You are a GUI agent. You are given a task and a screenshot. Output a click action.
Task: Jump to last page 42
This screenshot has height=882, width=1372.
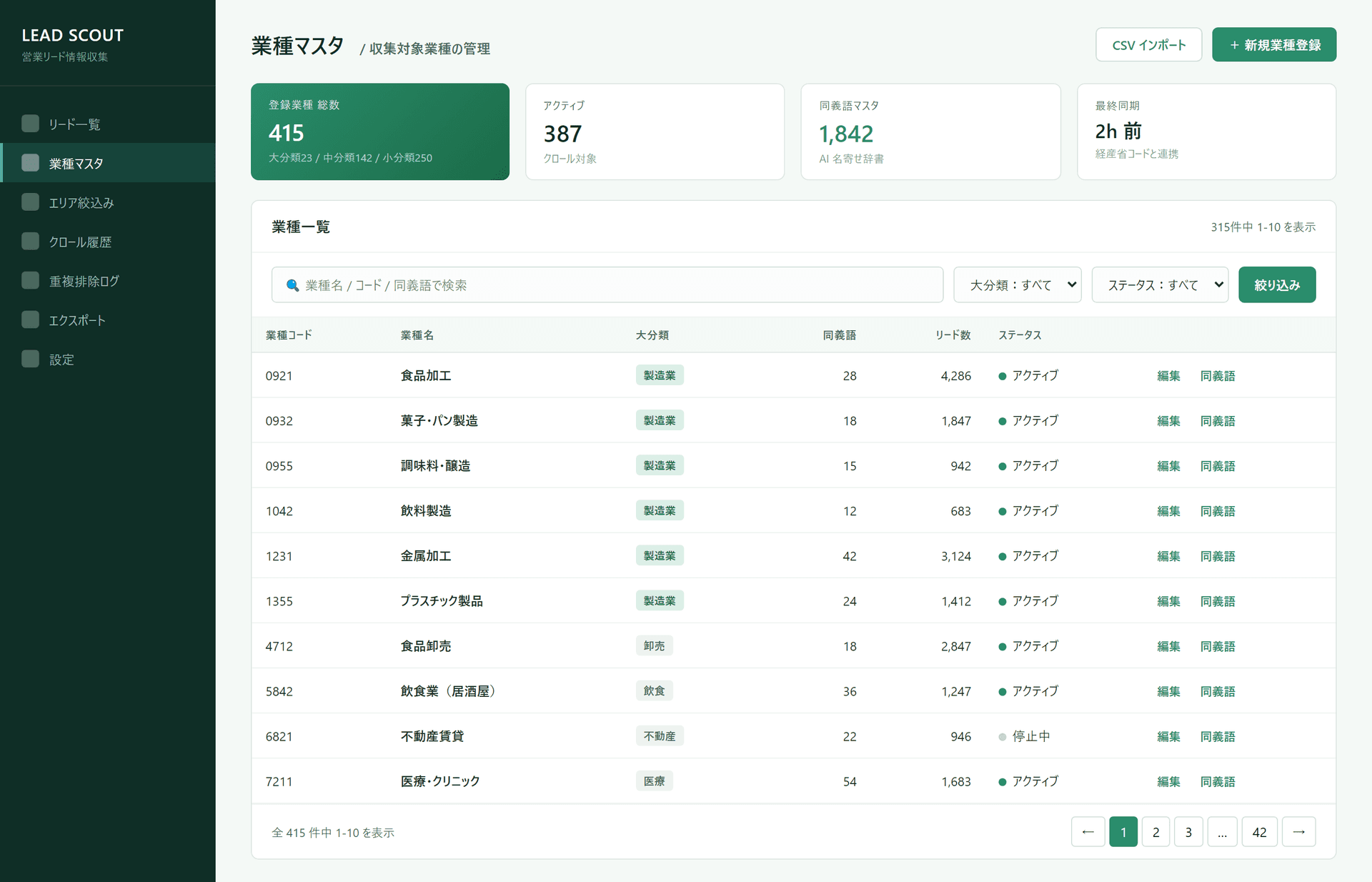click(x=1259, y=831)
